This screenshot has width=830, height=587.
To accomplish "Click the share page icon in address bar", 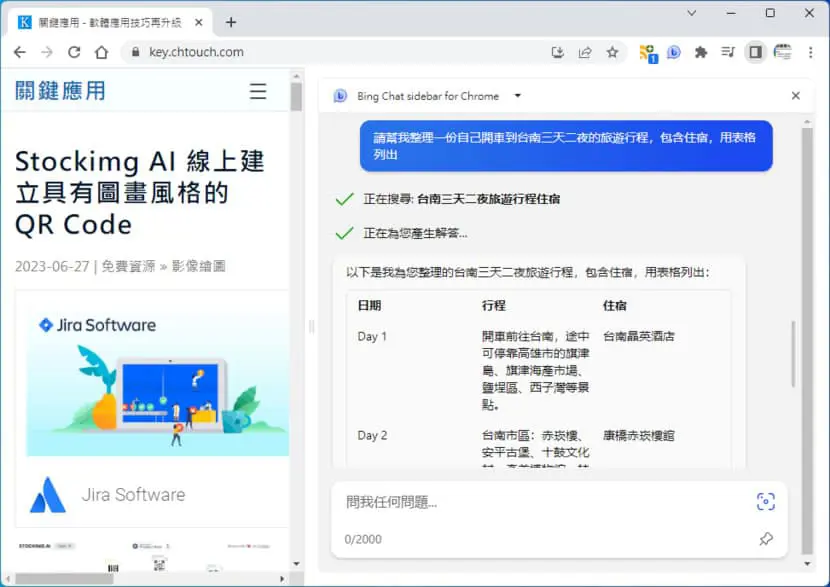I will pos(585,52).
